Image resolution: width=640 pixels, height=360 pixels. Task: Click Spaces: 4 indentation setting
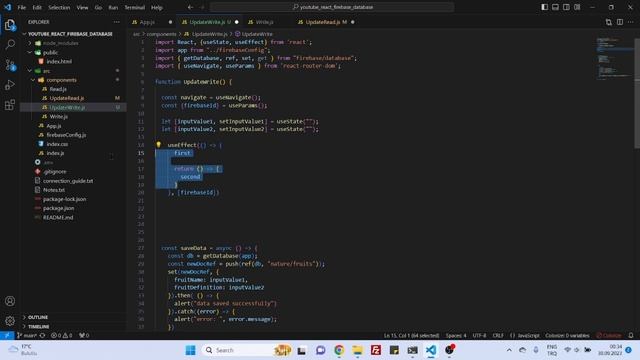click(456, 336)
